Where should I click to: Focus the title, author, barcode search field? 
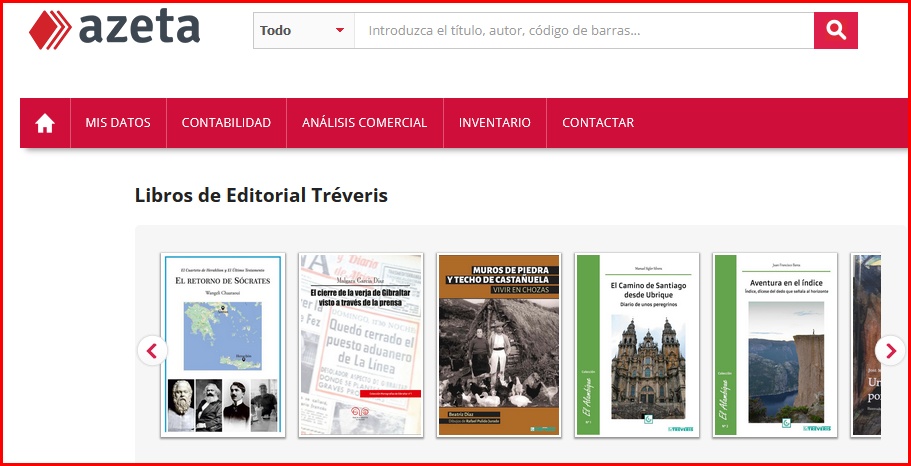pos(584,30)
